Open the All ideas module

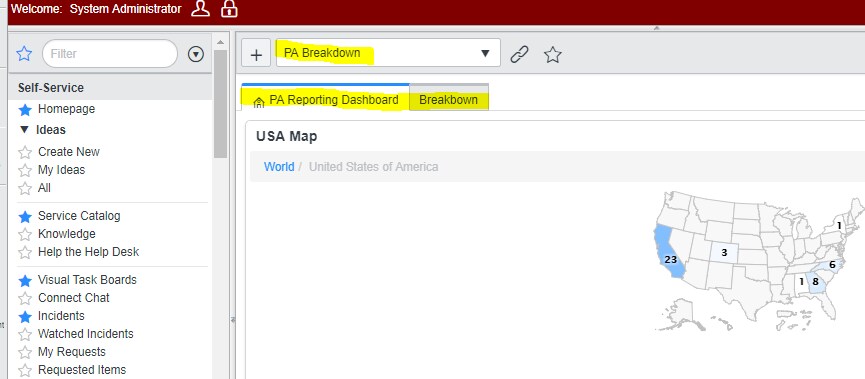(44, 188)
